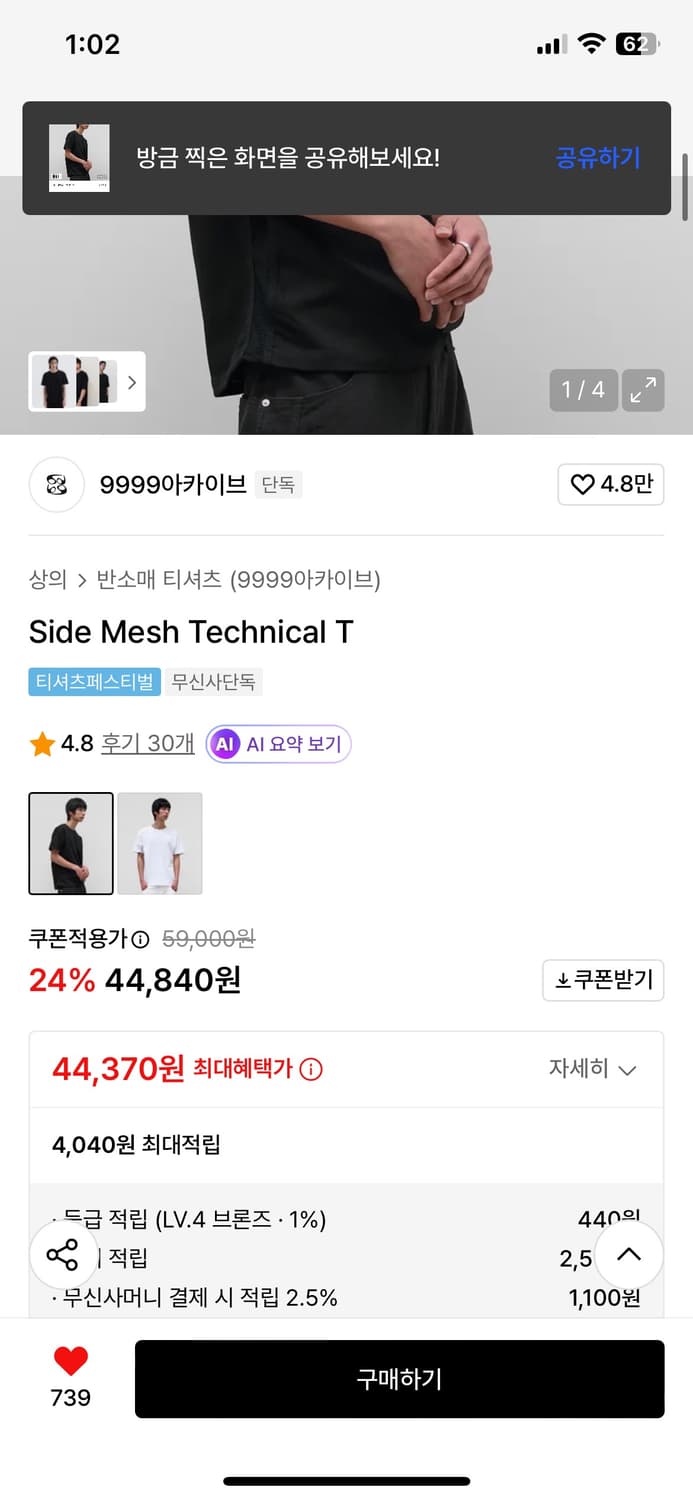
Task: Tap the 티셔츠페스티벌 festival tag
Action: (93, 681)
